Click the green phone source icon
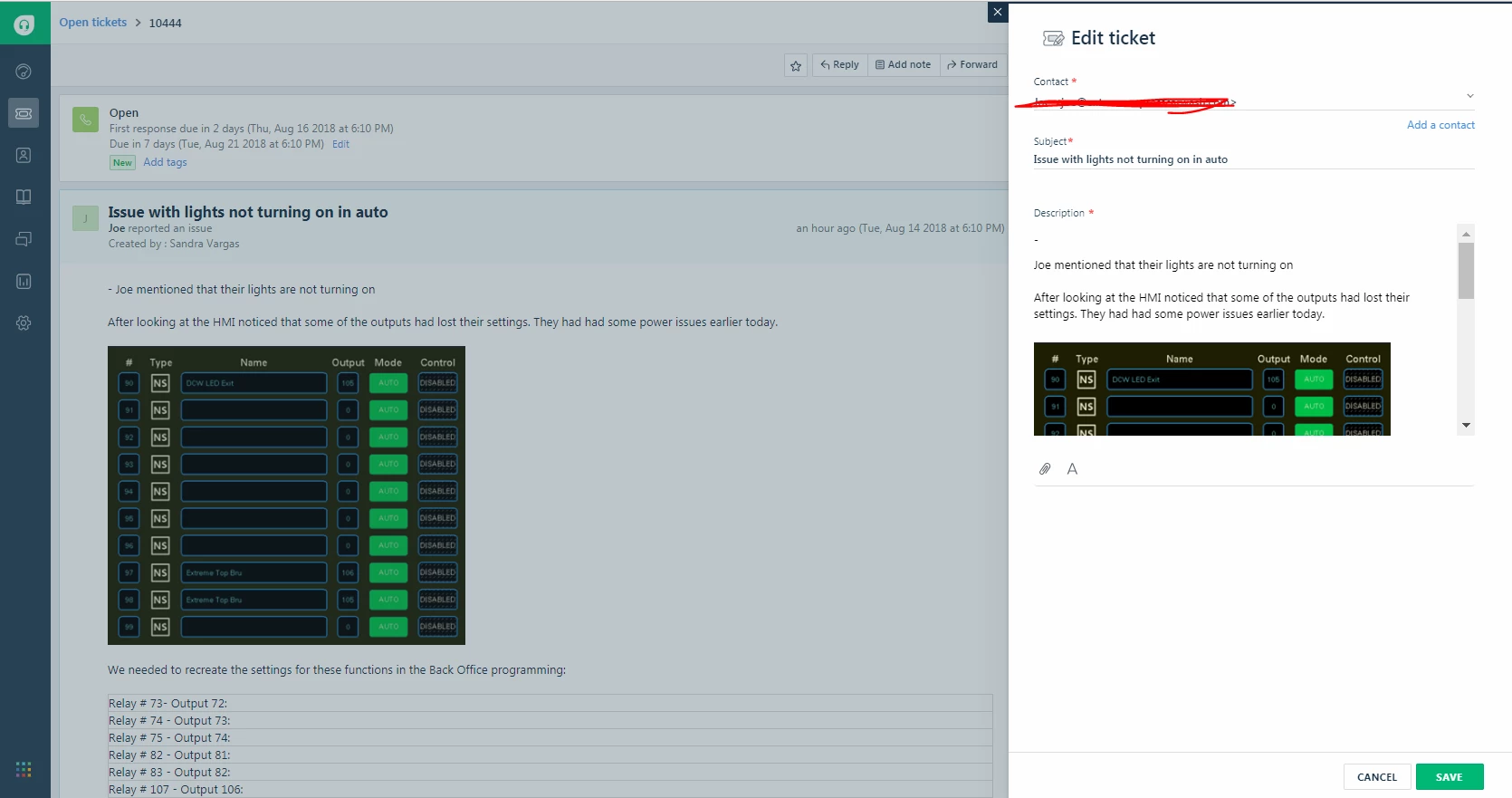 pyautogui.click(x=85, y=119)
